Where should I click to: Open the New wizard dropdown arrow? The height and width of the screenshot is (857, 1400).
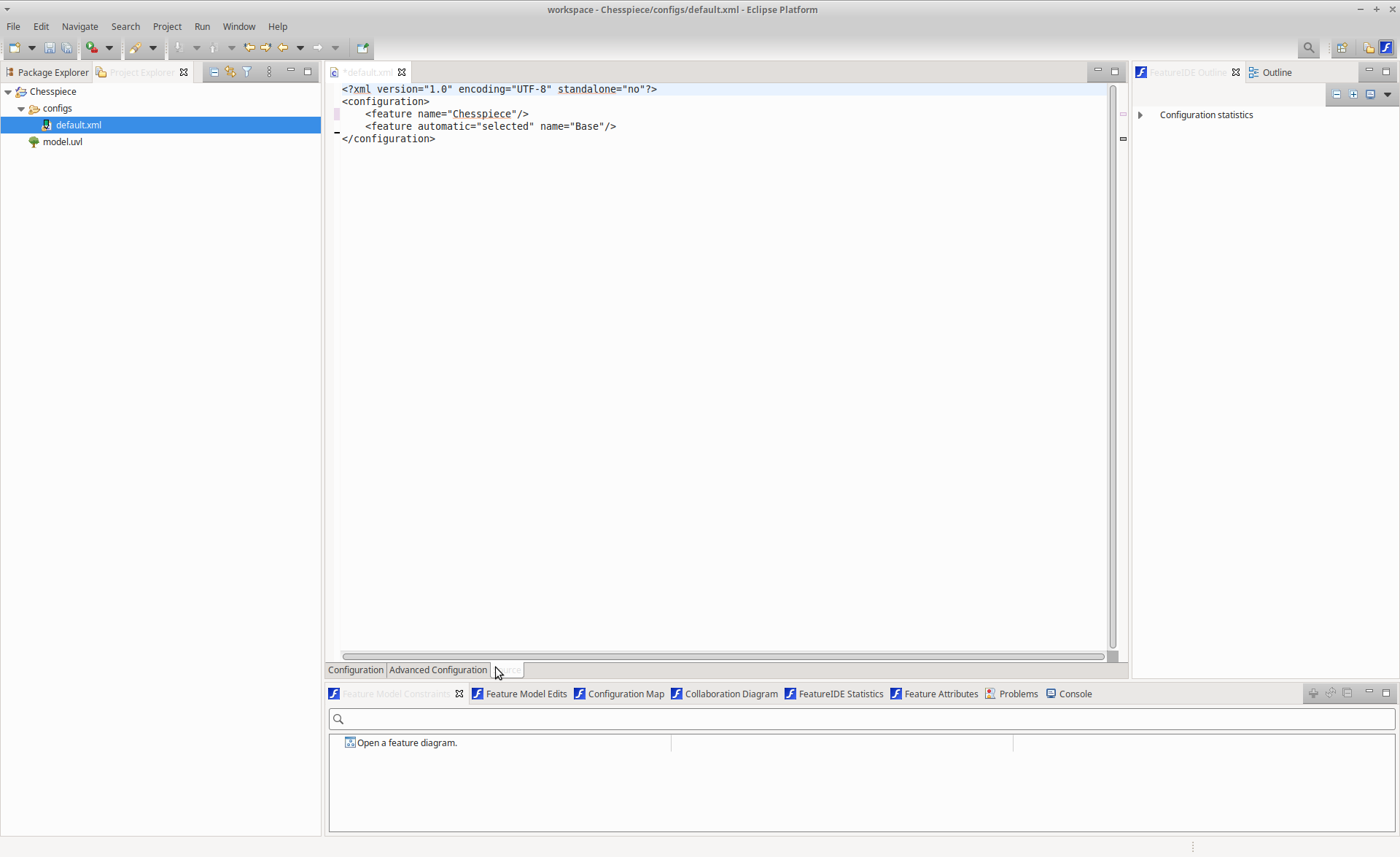point(31,47)
